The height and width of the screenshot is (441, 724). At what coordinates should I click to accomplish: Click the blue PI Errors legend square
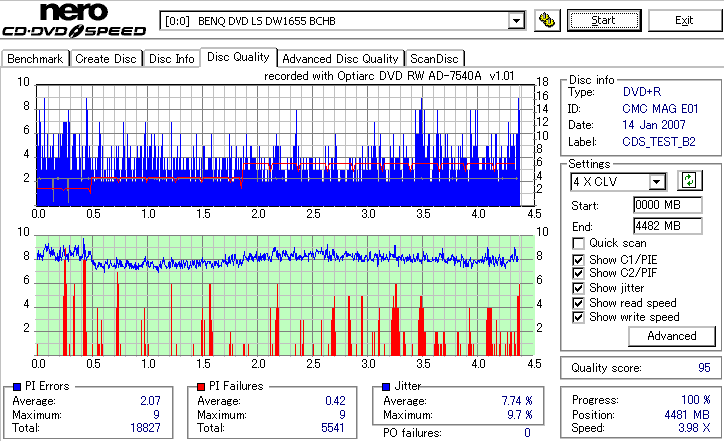click(17, 387)
